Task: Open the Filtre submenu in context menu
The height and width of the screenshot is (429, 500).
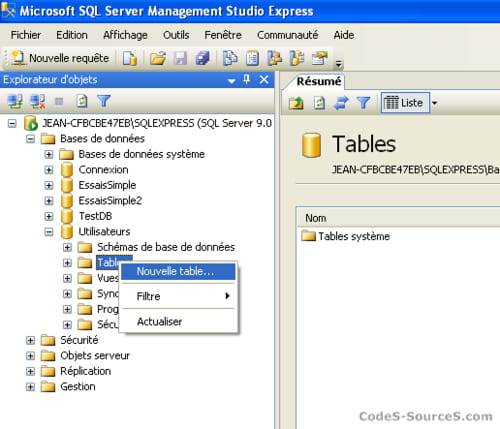Action: pos(178,296)
